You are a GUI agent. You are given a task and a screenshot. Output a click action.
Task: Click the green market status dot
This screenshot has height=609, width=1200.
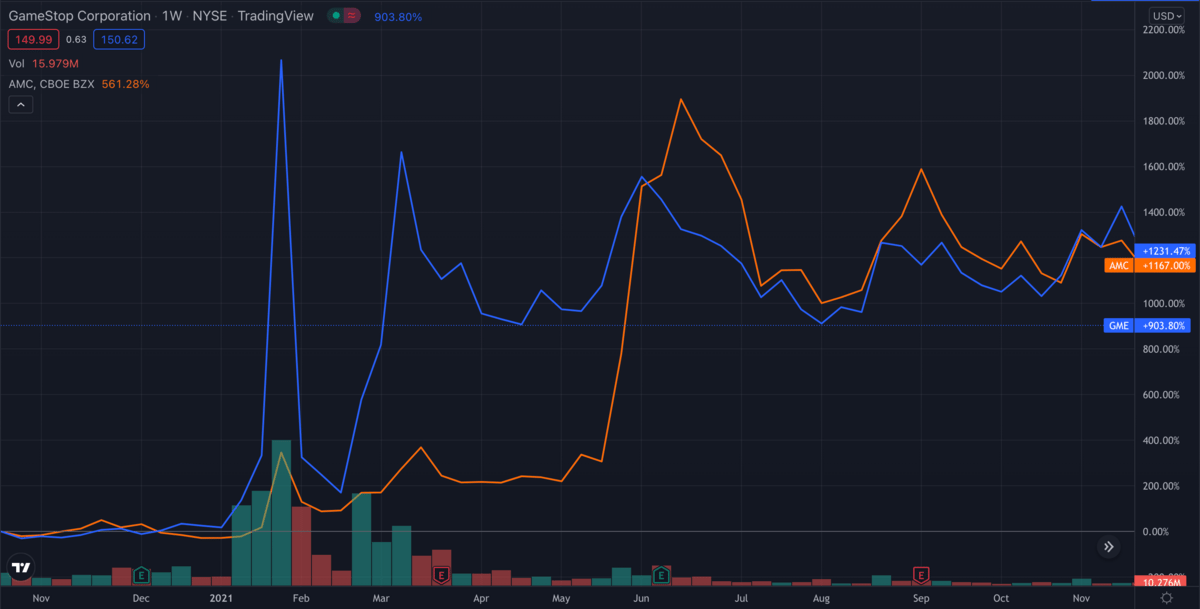pyautogui.click(x=336, y=16)
